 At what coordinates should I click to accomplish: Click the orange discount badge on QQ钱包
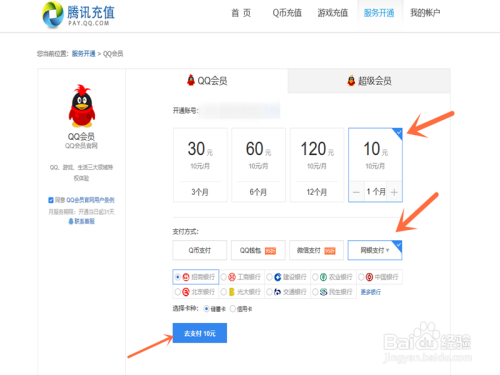pyautogui.click(x=270, y=251)
